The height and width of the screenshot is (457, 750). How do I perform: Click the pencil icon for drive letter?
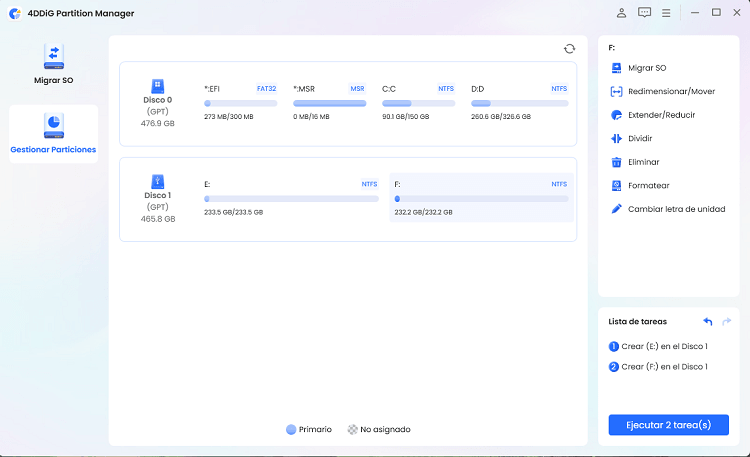click(616, 209)
